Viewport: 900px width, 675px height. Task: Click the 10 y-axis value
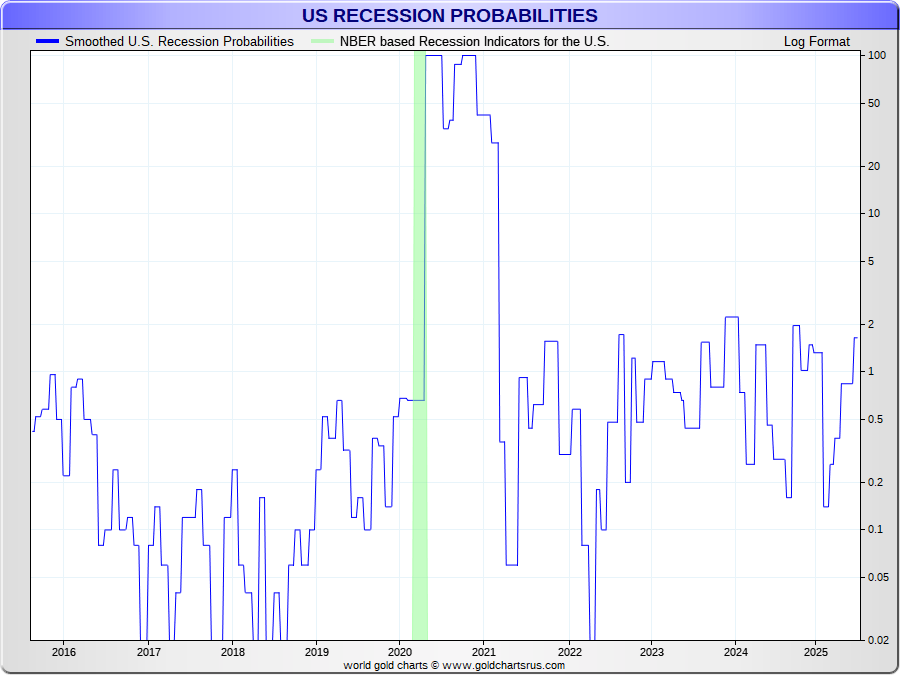(x=874, y=214)
